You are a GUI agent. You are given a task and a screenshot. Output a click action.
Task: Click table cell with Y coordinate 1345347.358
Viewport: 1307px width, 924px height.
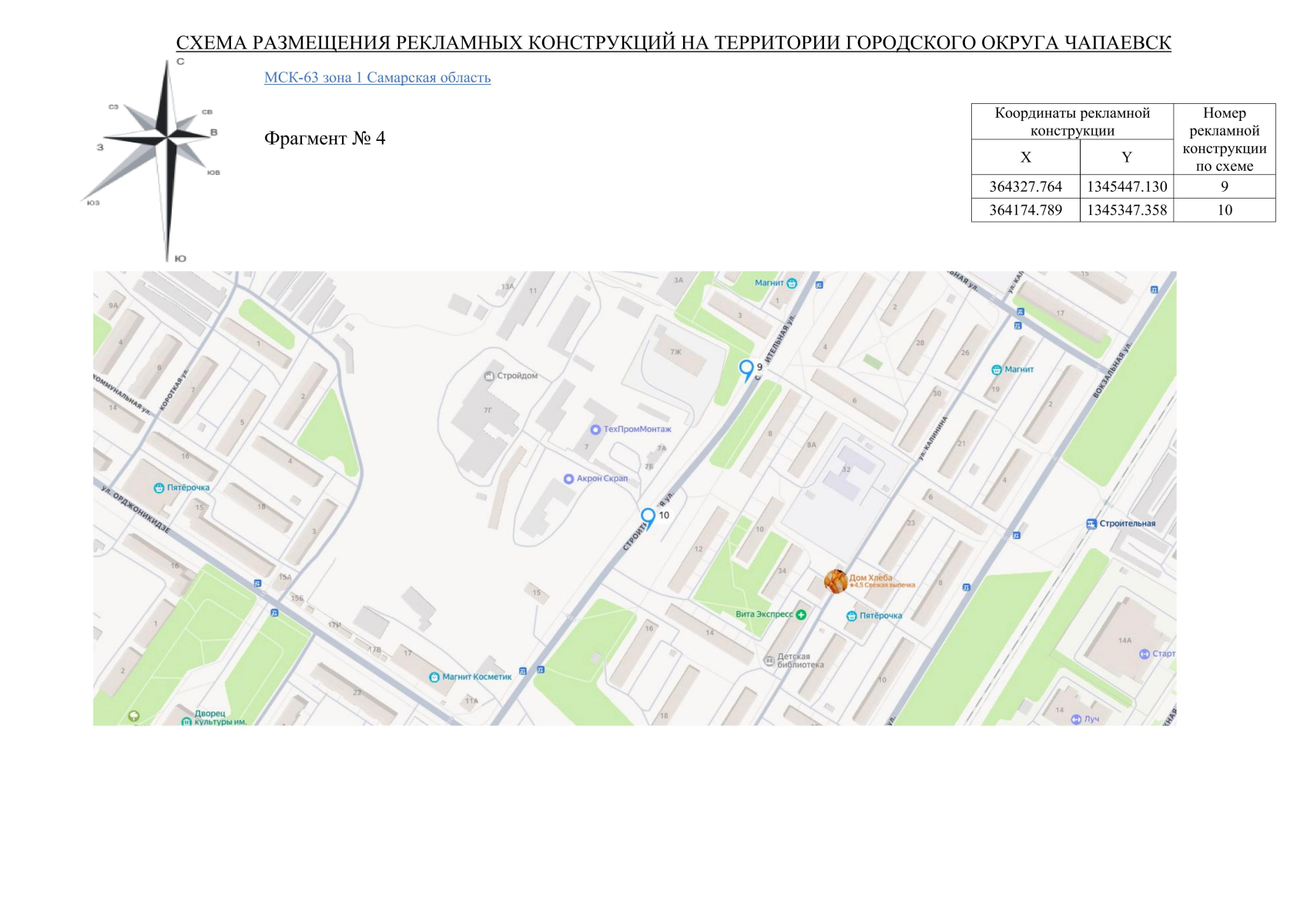[1126, 210]
